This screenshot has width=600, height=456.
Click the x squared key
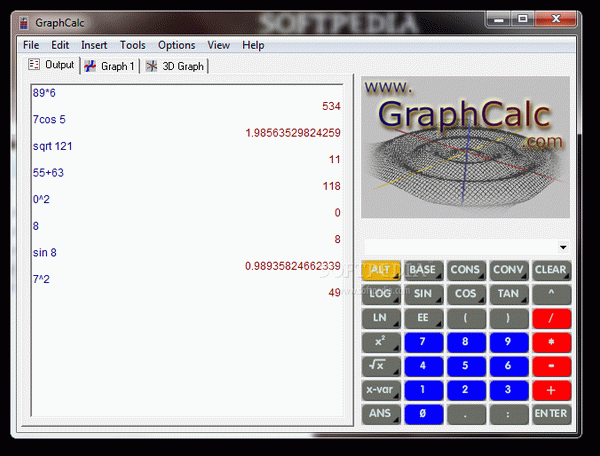[x=381, y=342]
